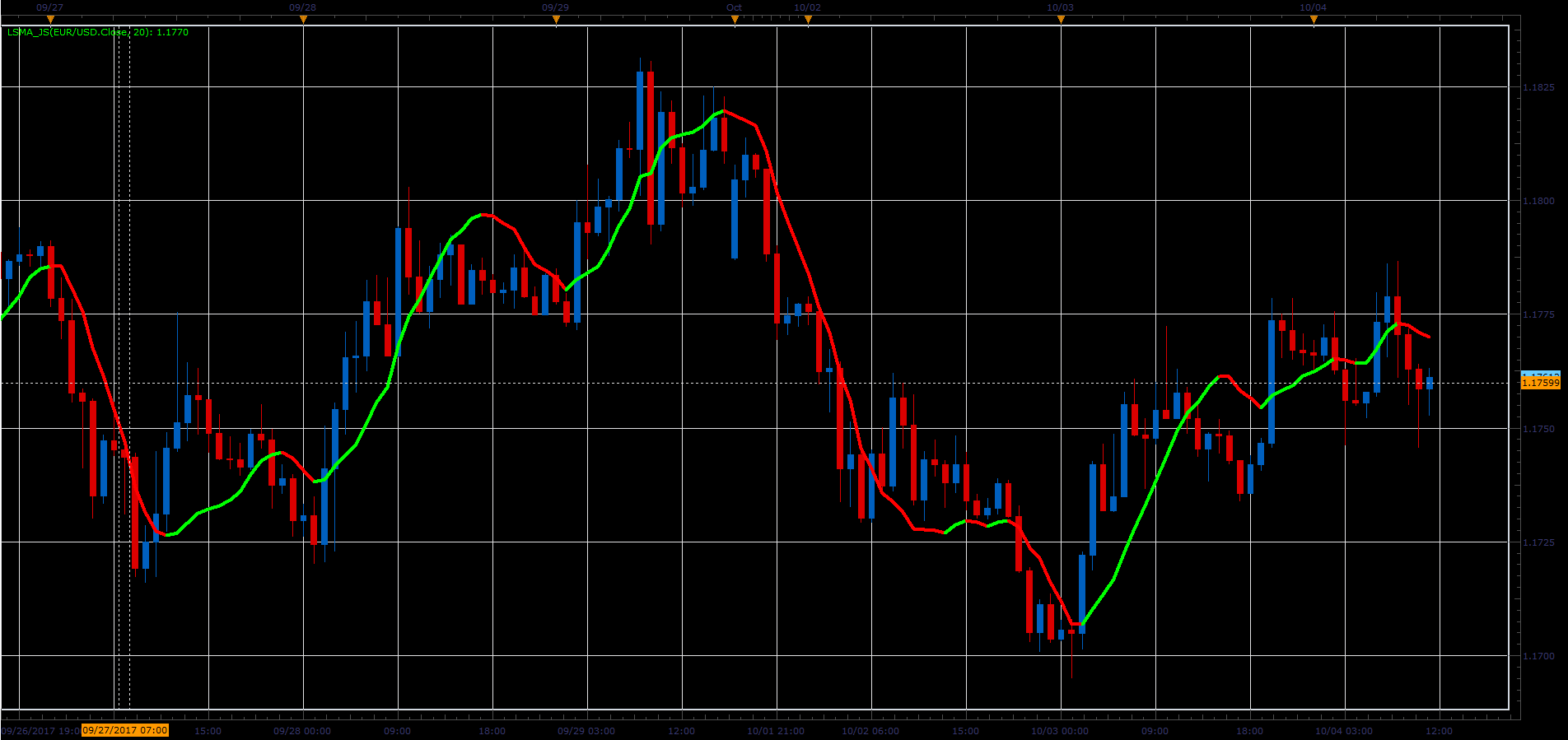This screenshot has width=1568, height=740.
Task: Click highlighted 09/27/2017 07:00 time label
Action: point(125,730)
